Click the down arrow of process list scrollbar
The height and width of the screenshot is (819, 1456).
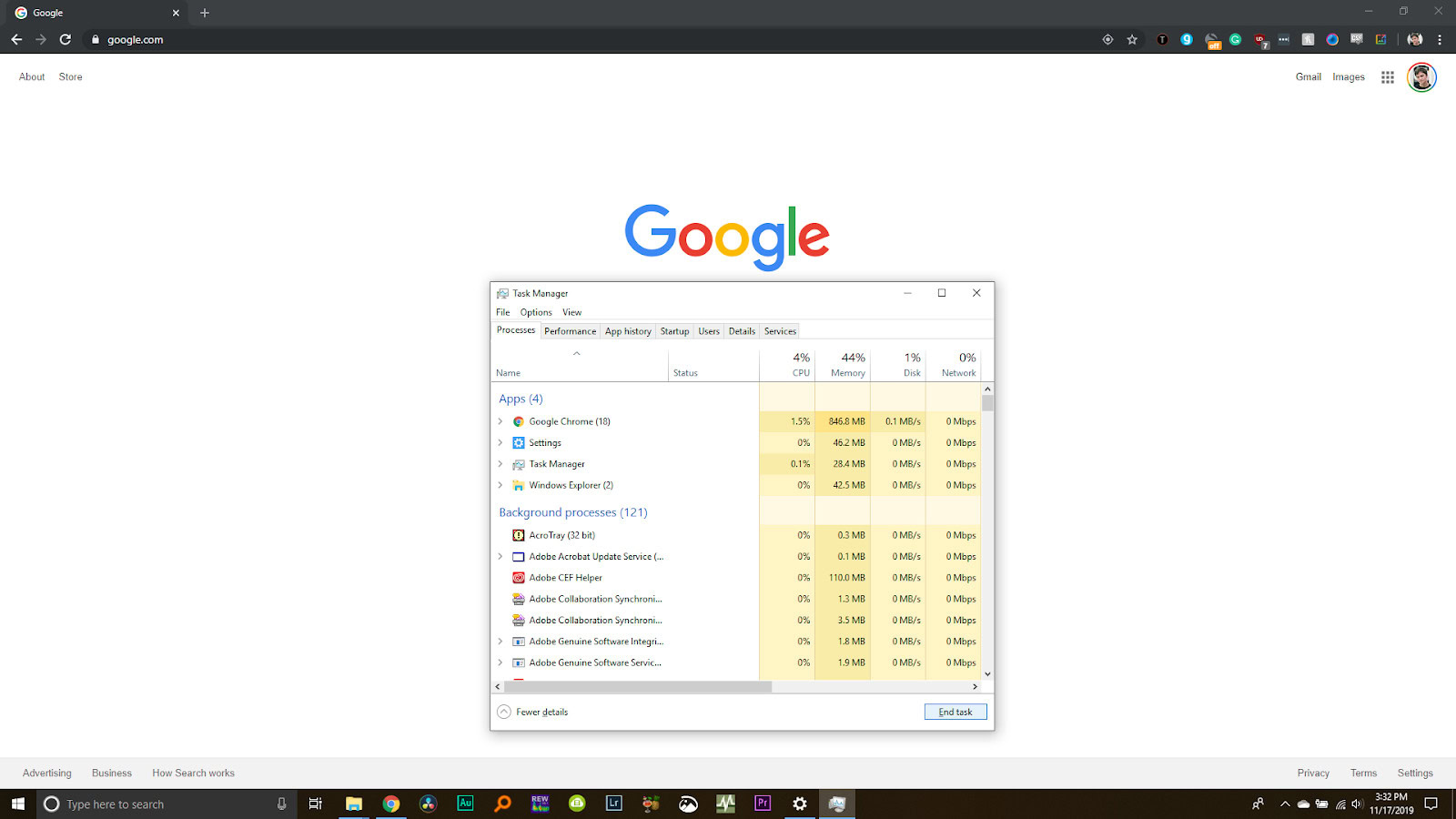click(987, 674)
